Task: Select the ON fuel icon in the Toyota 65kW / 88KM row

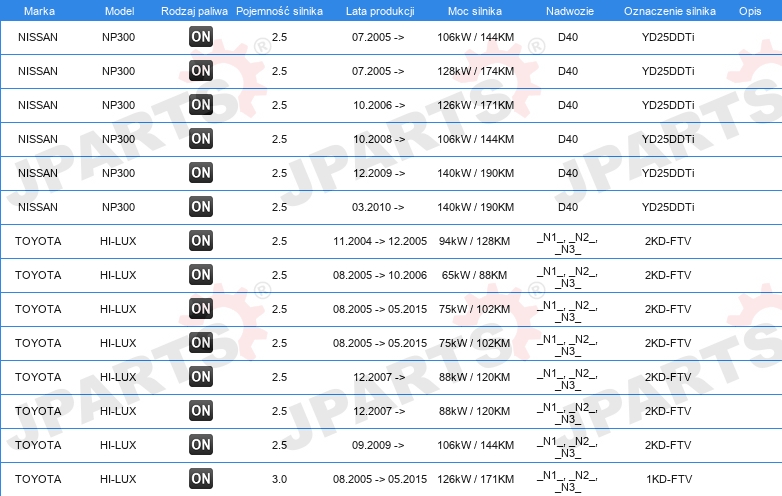Action: (x=201, y=275)
